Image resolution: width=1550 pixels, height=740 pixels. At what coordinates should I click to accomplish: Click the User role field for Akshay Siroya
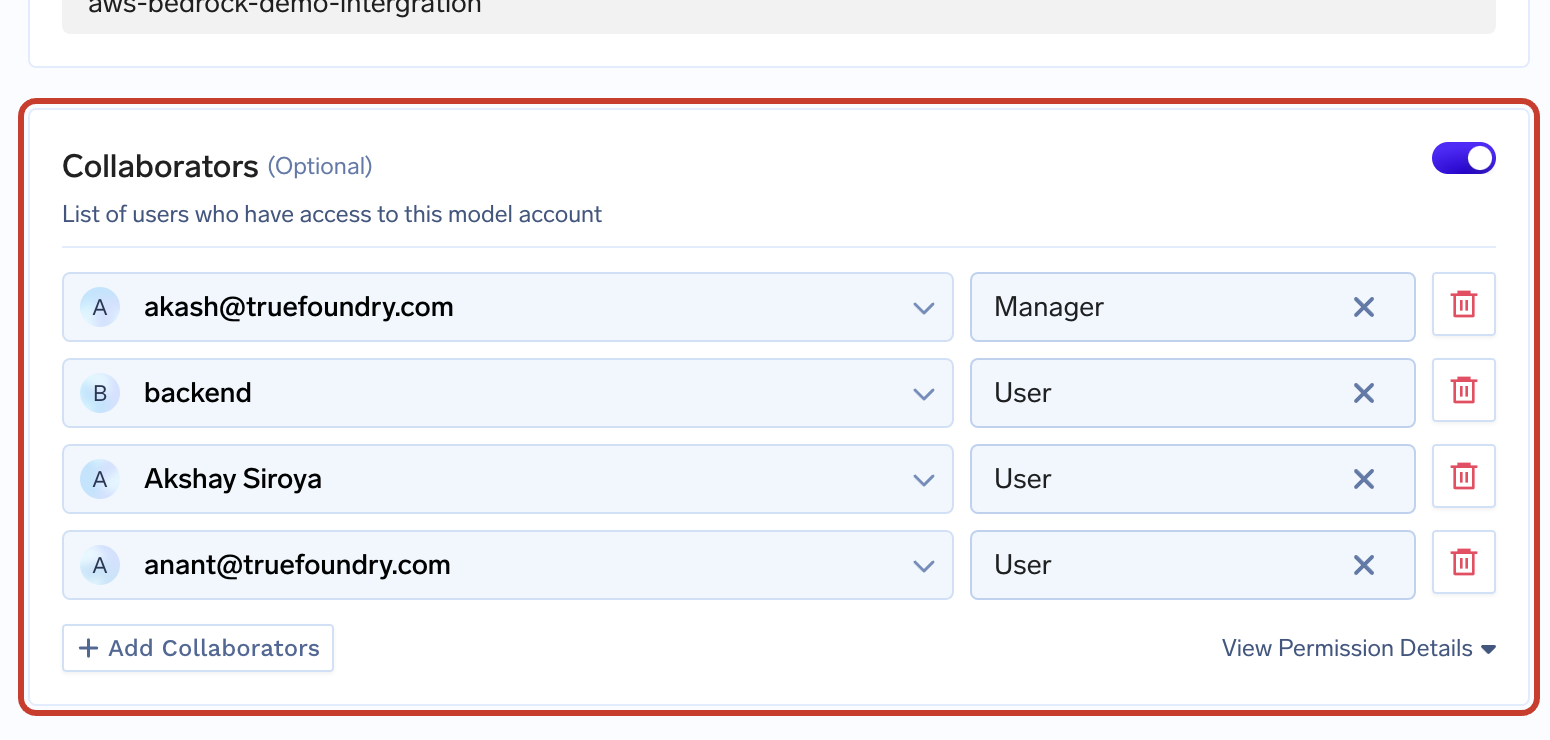(x=1192, y=479)
